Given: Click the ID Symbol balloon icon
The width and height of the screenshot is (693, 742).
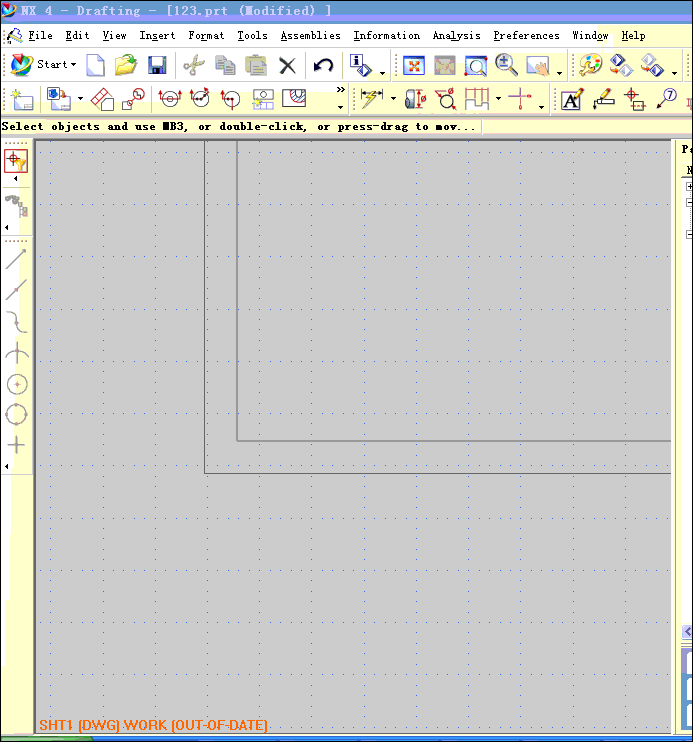Looking at the screenshot, I should 666,99.
